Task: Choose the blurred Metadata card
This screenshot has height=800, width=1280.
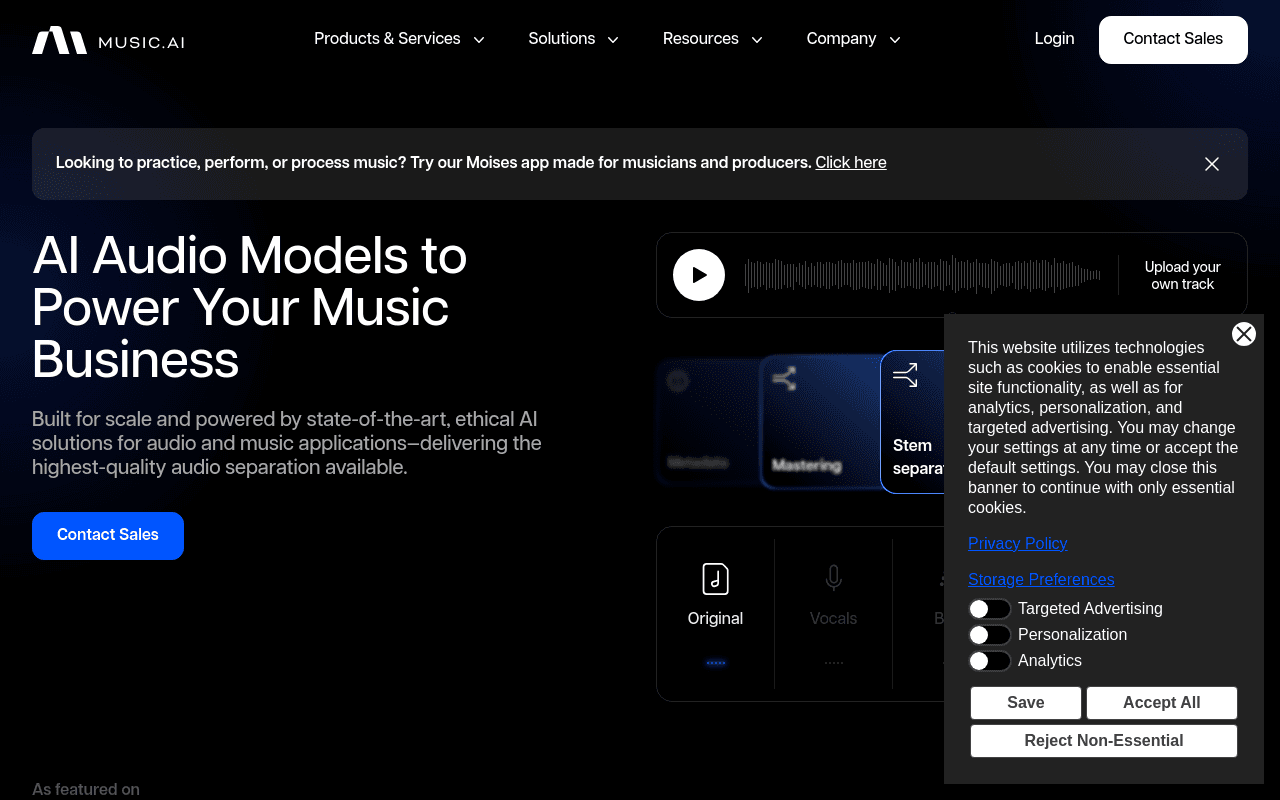Action: (707, 421)
